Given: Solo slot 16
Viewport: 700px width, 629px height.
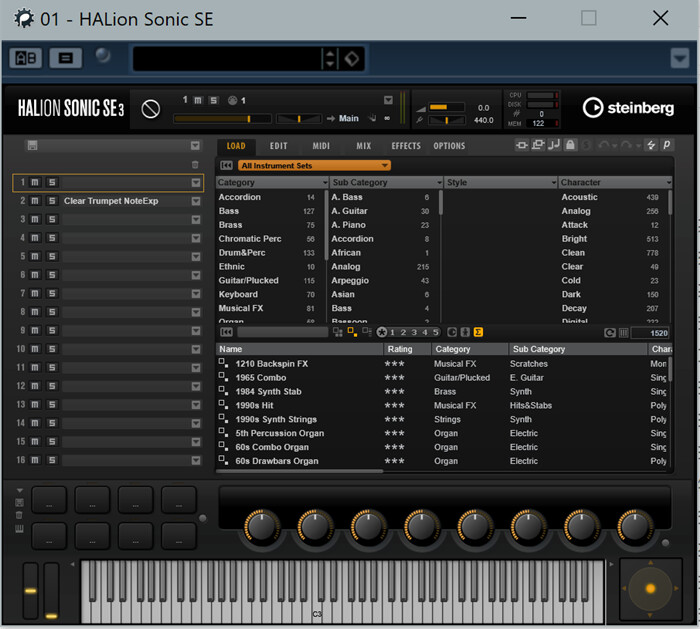Looking at the screenshot, I should point(52,460).
